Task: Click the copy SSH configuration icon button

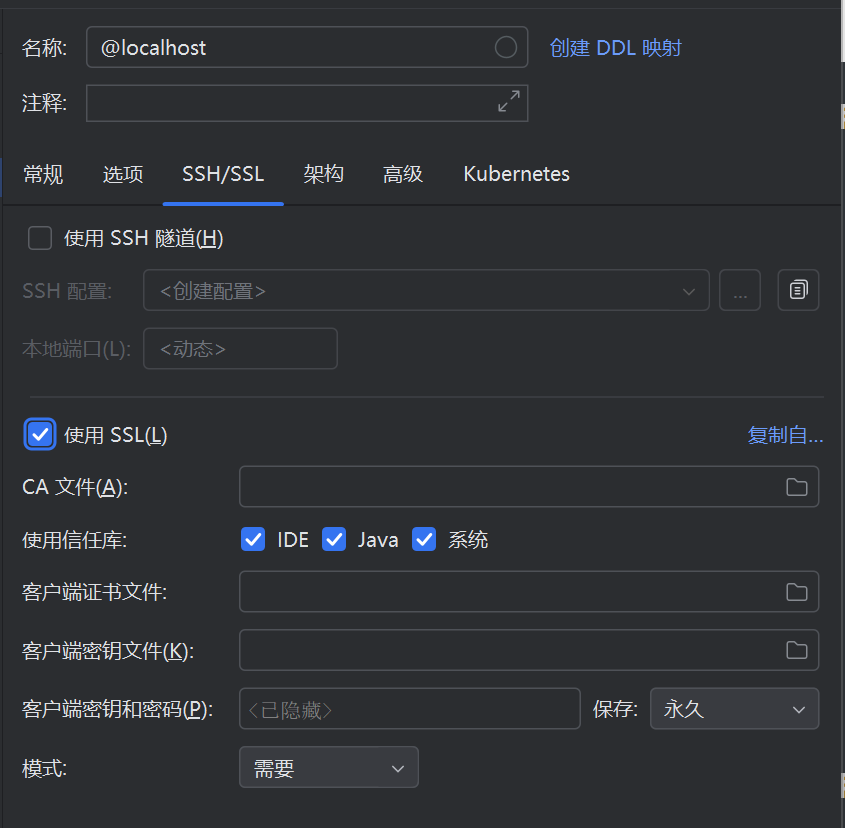Action: [798, 290]
